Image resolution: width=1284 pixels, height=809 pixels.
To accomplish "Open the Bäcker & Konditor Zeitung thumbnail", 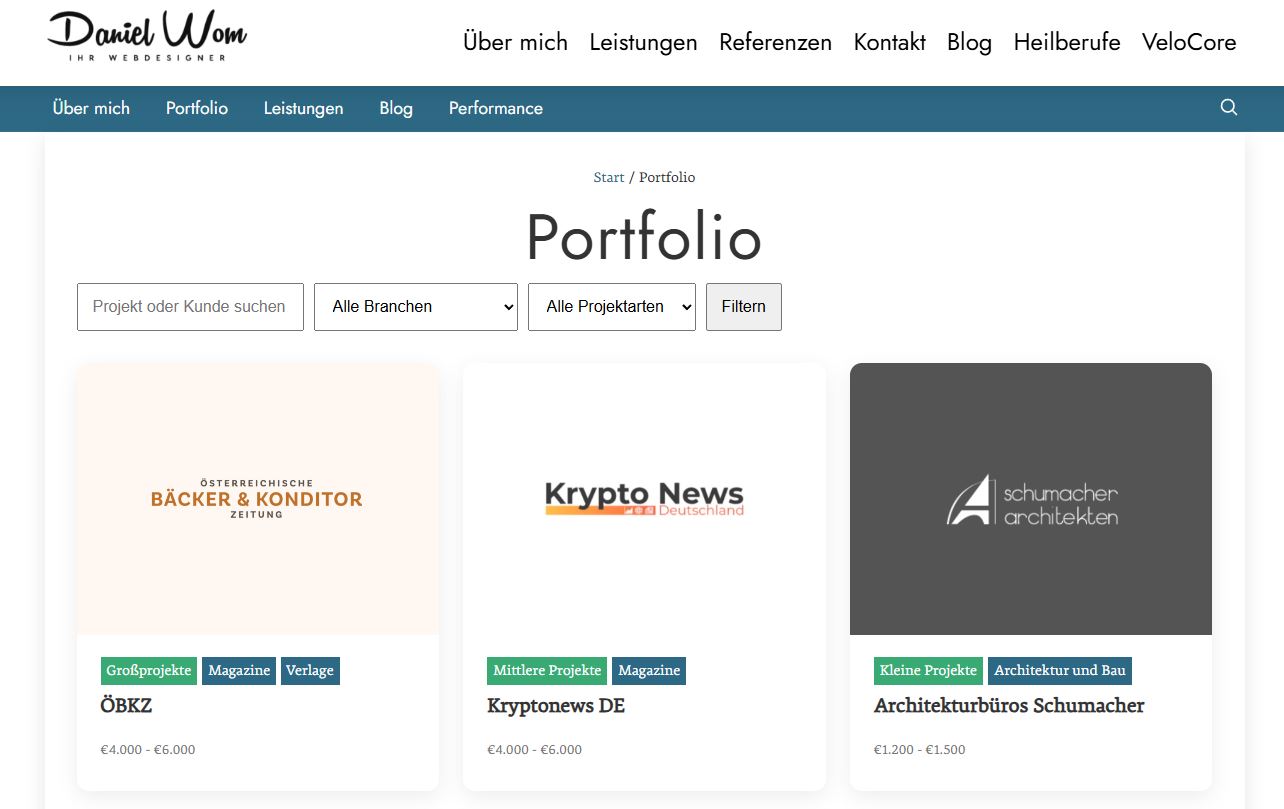I will click(x=257, y=498).
